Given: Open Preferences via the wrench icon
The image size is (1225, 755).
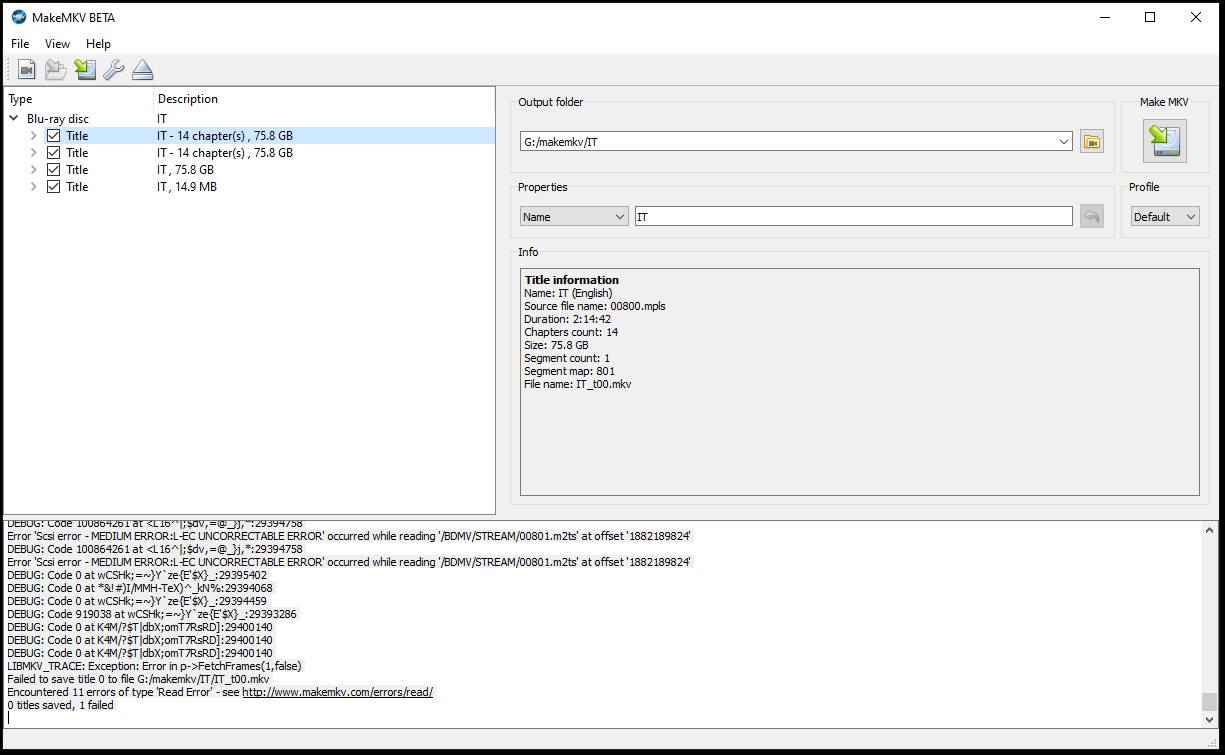Looking at the screenshot, I should (x=114, y=70).
